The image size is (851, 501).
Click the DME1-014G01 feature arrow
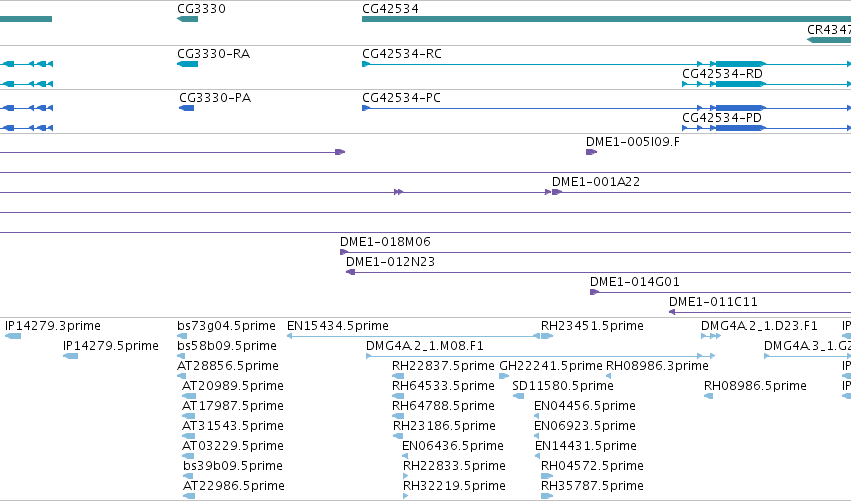click(x=594, y=292)
